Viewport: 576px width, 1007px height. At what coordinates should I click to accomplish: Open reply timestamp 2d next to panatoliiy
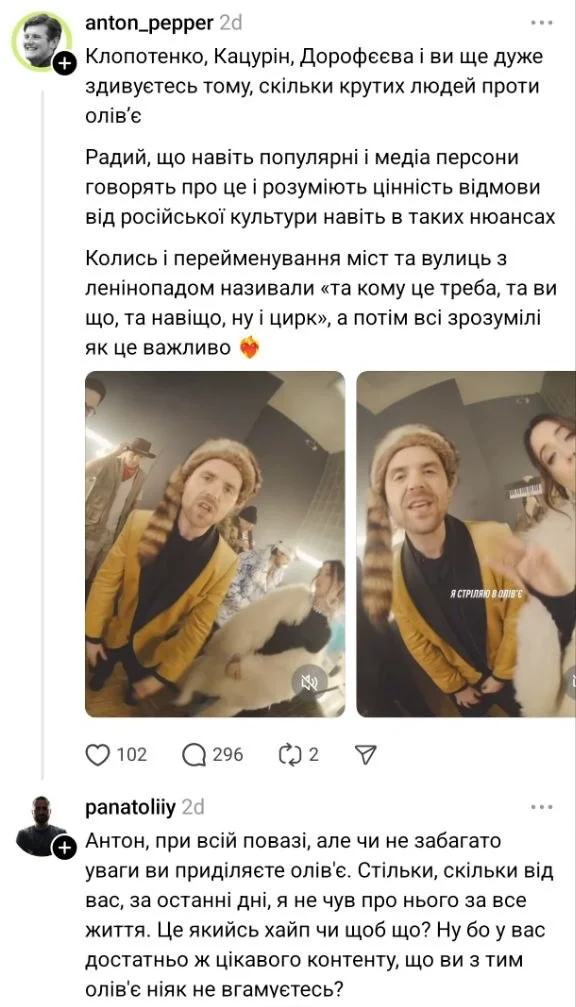click(193, 808)
